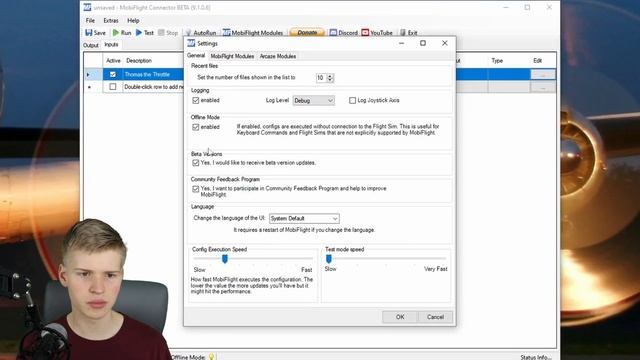Click the Edit column header
The height and width of the screenshot is (360, 640).
(x=538, y=60)
